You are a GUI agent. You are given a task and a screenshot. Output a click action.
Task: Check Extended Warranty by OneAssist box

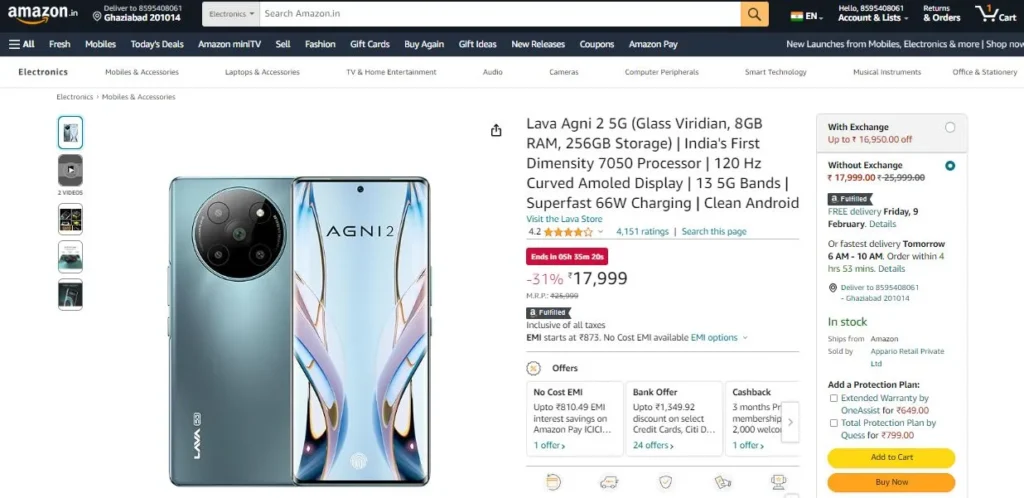[x=833, y=398]
